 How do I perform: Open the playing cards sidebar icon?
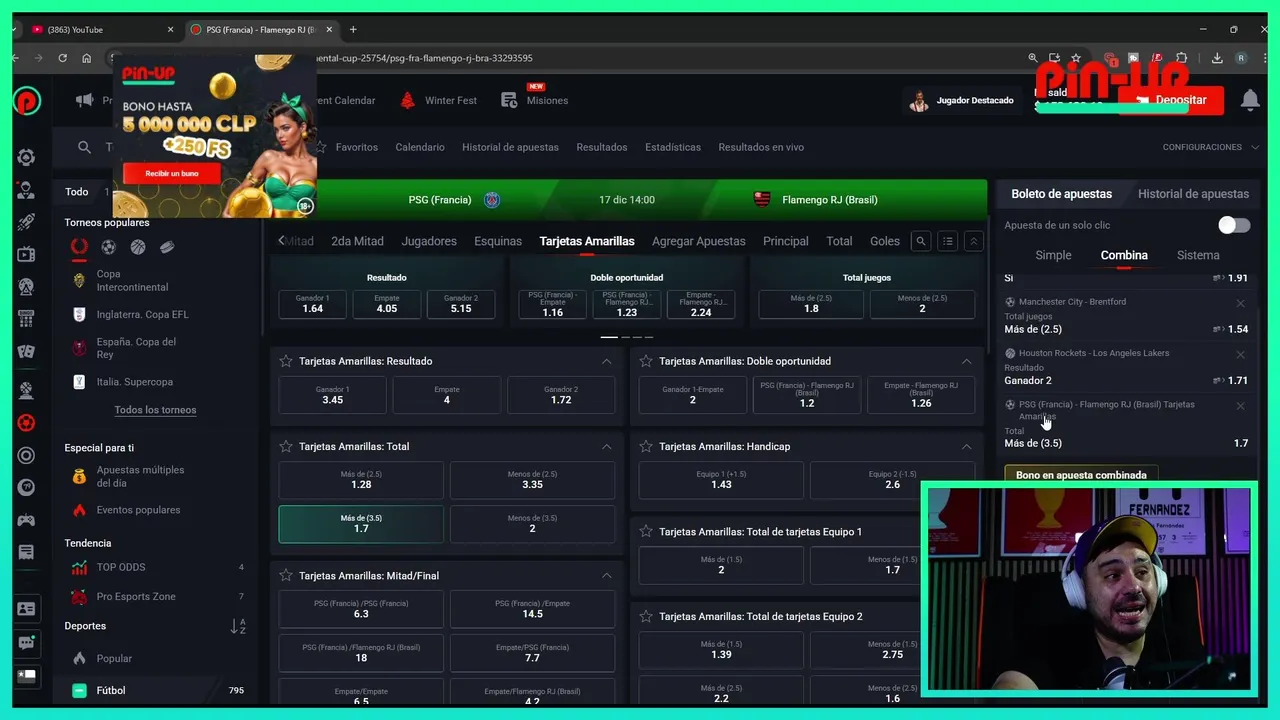[x=27, y=352]
